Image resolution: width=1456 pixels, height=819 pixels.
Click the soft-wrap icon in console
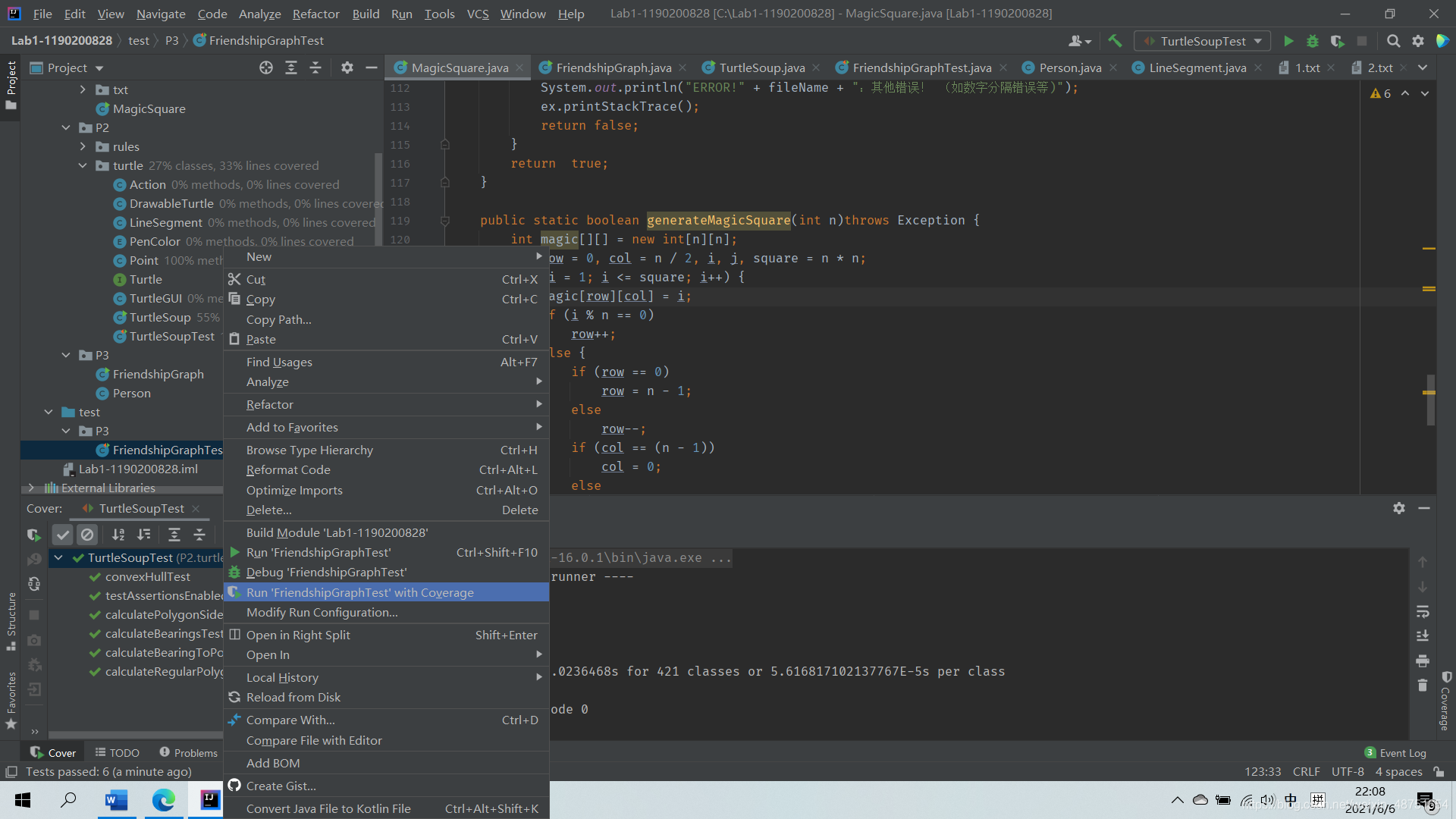click(1423, 611)
